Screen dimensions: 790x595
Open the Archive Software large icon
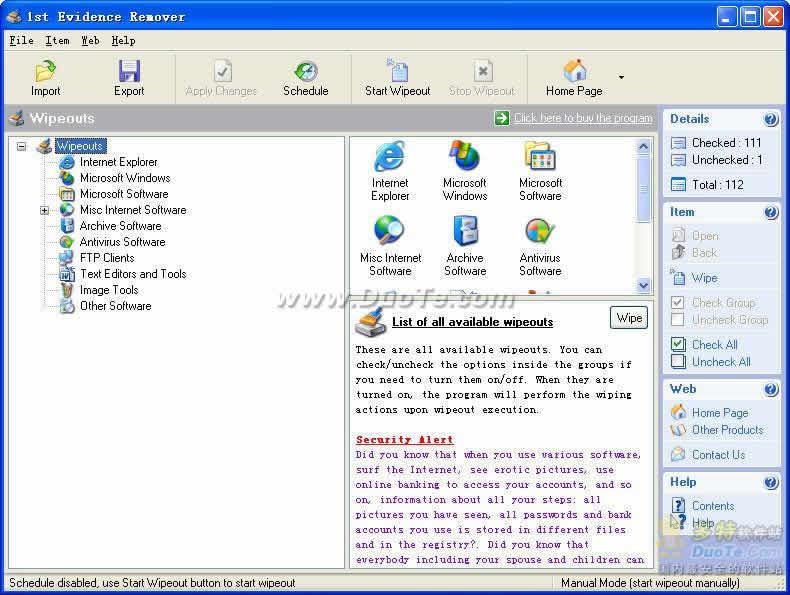coord(465,231)
